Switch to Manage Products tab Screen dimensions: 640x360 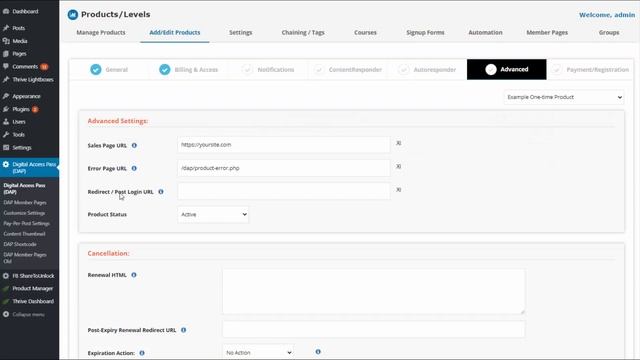coord(101,32)
